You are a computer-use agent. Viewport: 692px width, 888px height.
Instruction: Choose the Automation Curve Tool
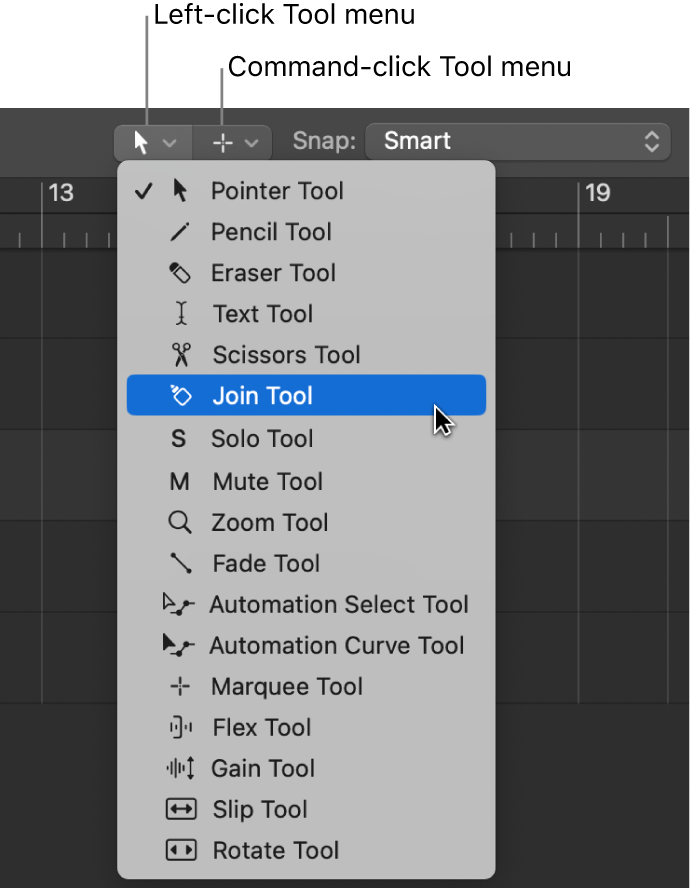click(x=335, y=645)
